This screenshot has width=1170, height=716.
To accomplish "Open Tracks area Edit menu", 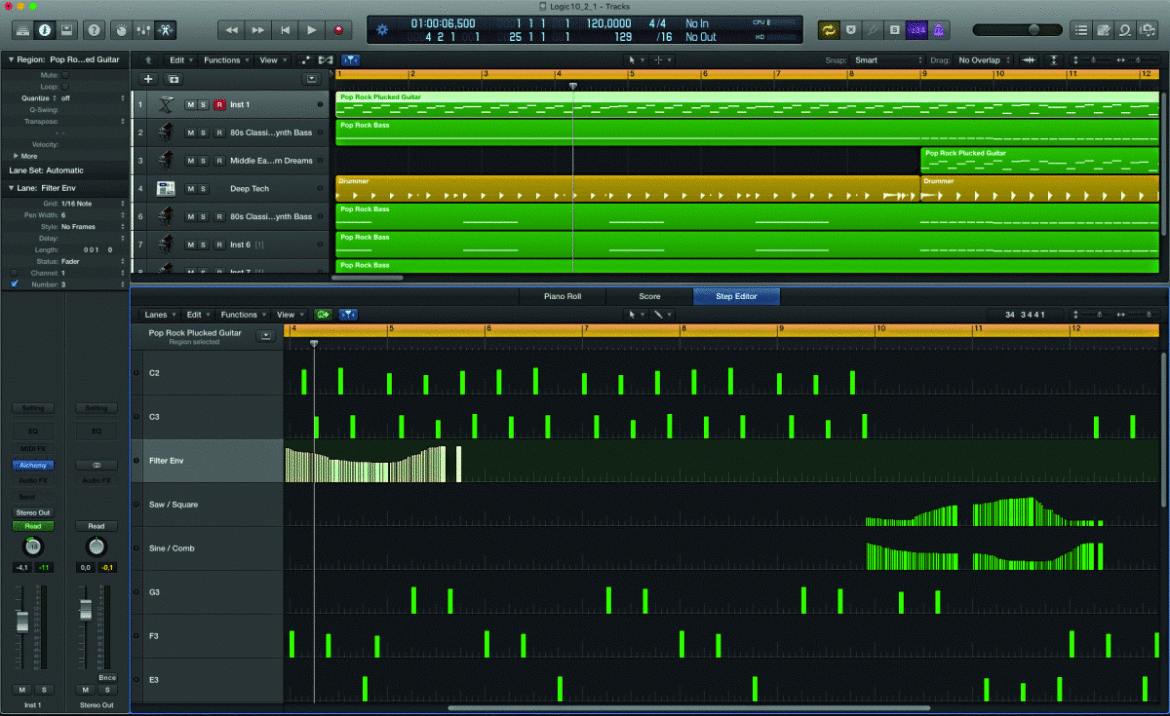I will click(x=180, y=60).
